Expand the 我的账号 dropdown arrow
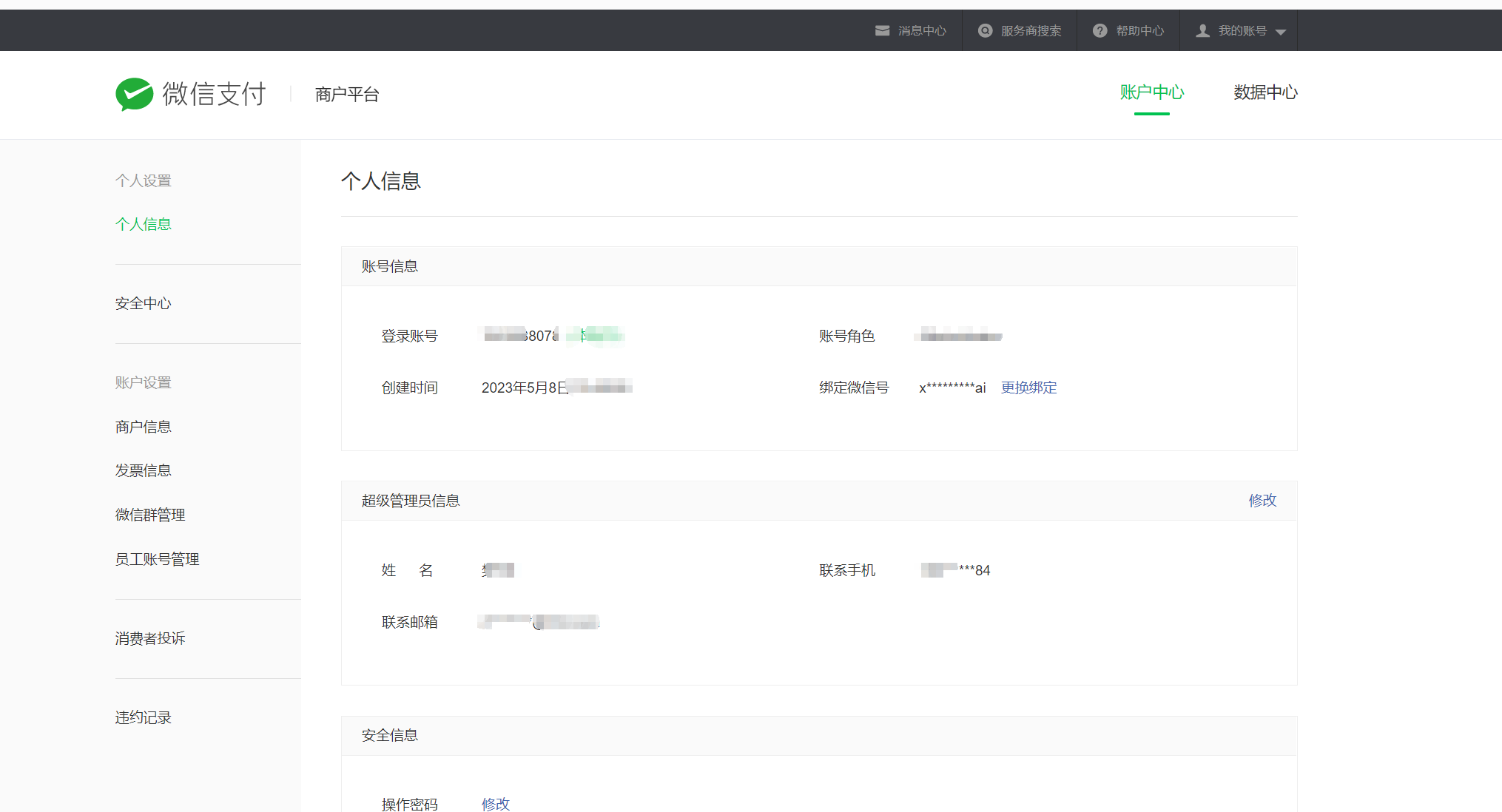The width and height of the screenshot is (1502, 812). [x=1281, y=32]
